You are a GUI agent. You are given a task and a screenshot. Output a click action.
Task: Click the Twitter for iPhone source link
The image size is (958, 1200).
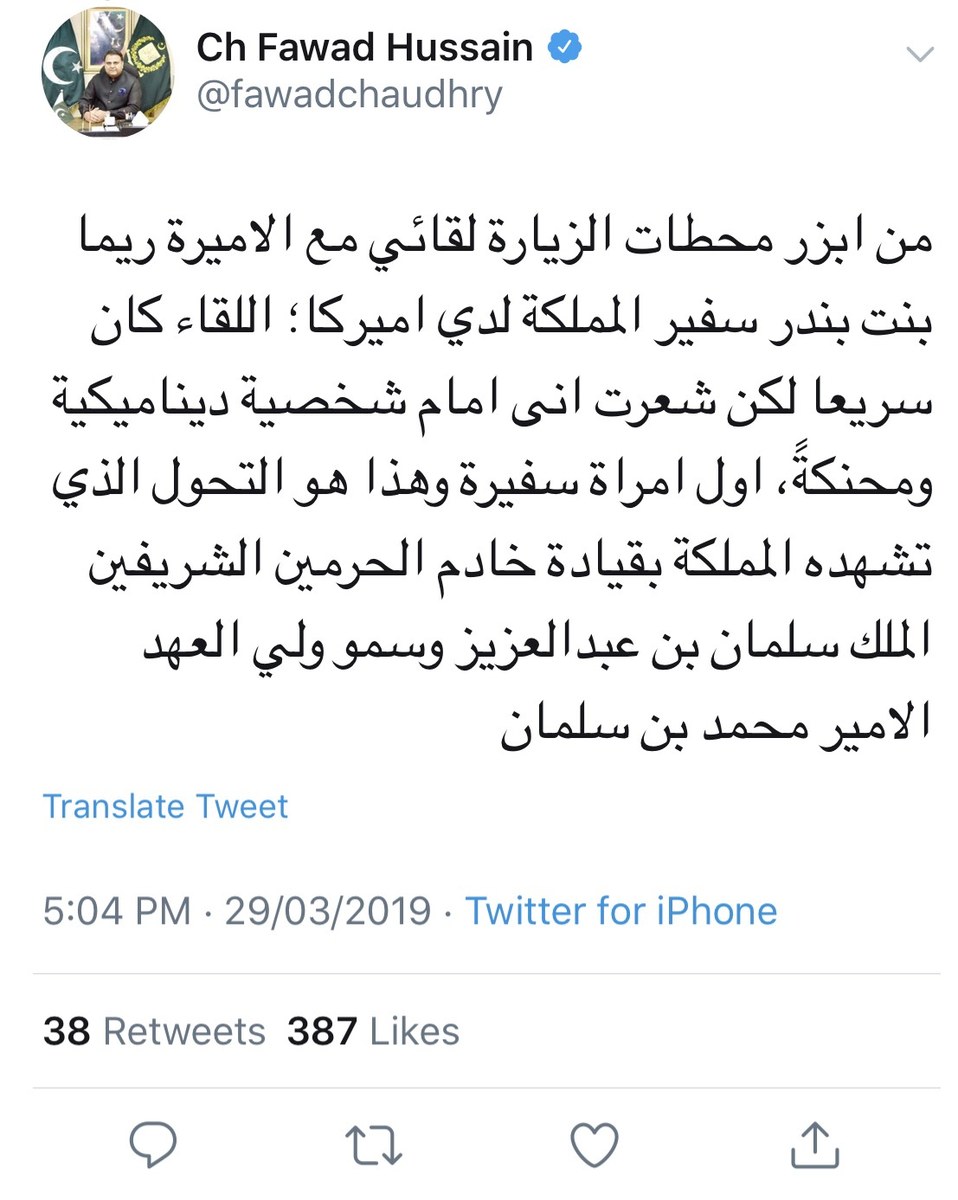coord(621,911)
